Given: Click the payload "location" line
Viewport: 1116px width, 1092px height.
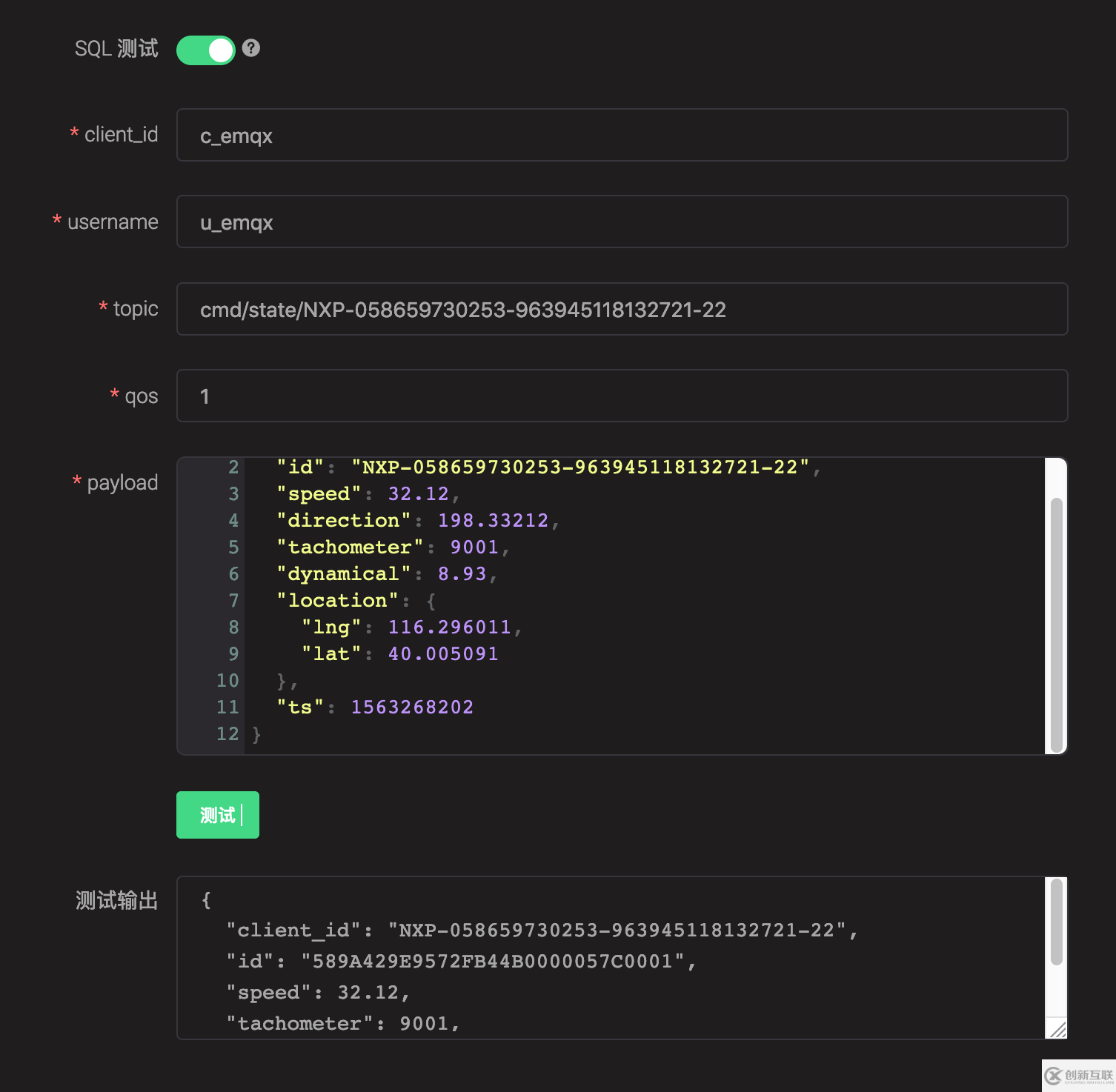Looking at the screenshot, I should [356, 601].
